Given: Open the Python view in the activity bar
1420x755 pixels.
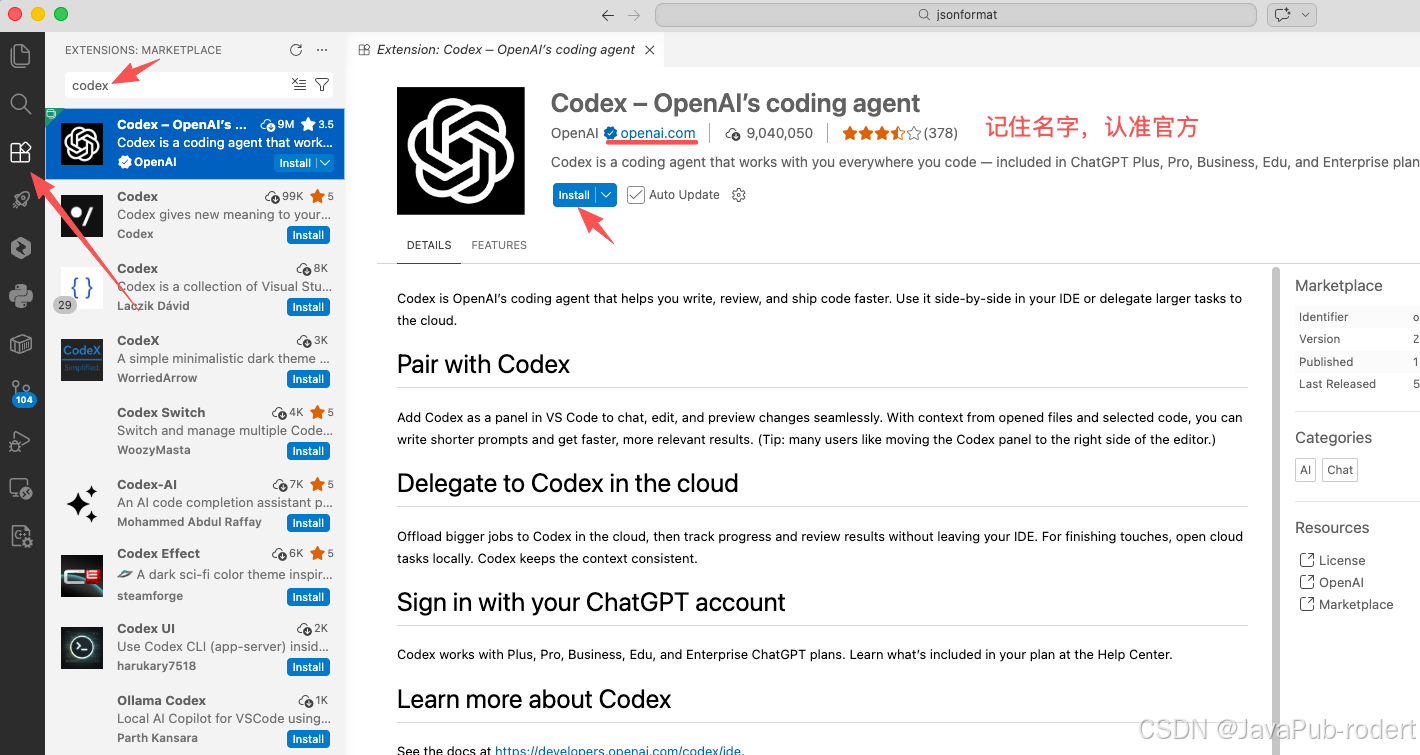Looking at the screenshot, I should [x=20, y=295].
